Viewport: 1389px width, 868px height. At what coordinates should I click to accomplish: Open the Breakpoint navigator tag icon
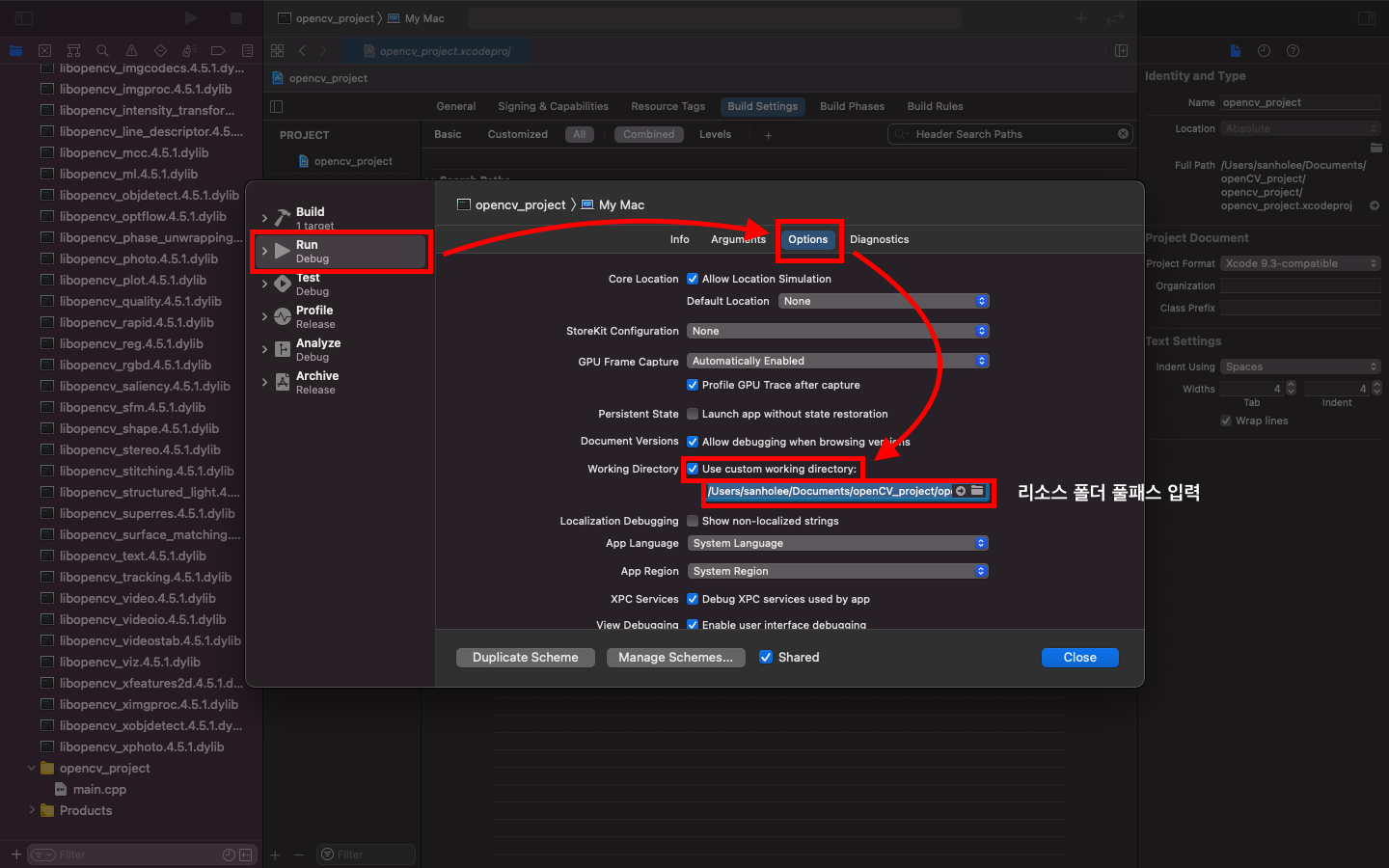click(218, 50)
